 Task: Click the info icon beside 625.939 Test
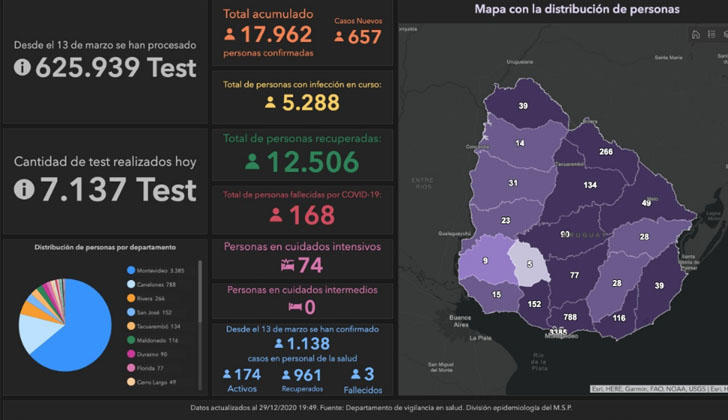click(x=22, y=67)
